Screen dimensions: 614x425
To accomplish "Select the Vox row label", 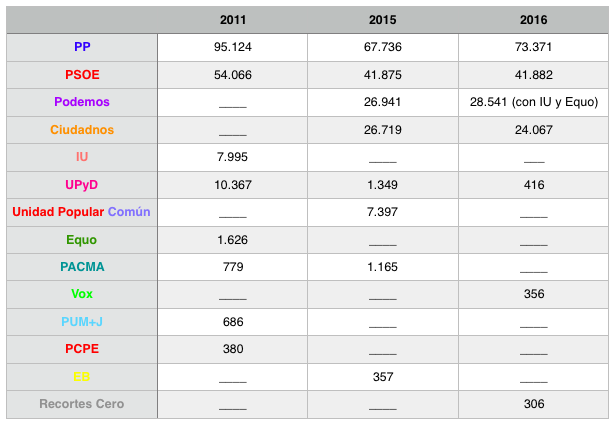I will (82, 294).
